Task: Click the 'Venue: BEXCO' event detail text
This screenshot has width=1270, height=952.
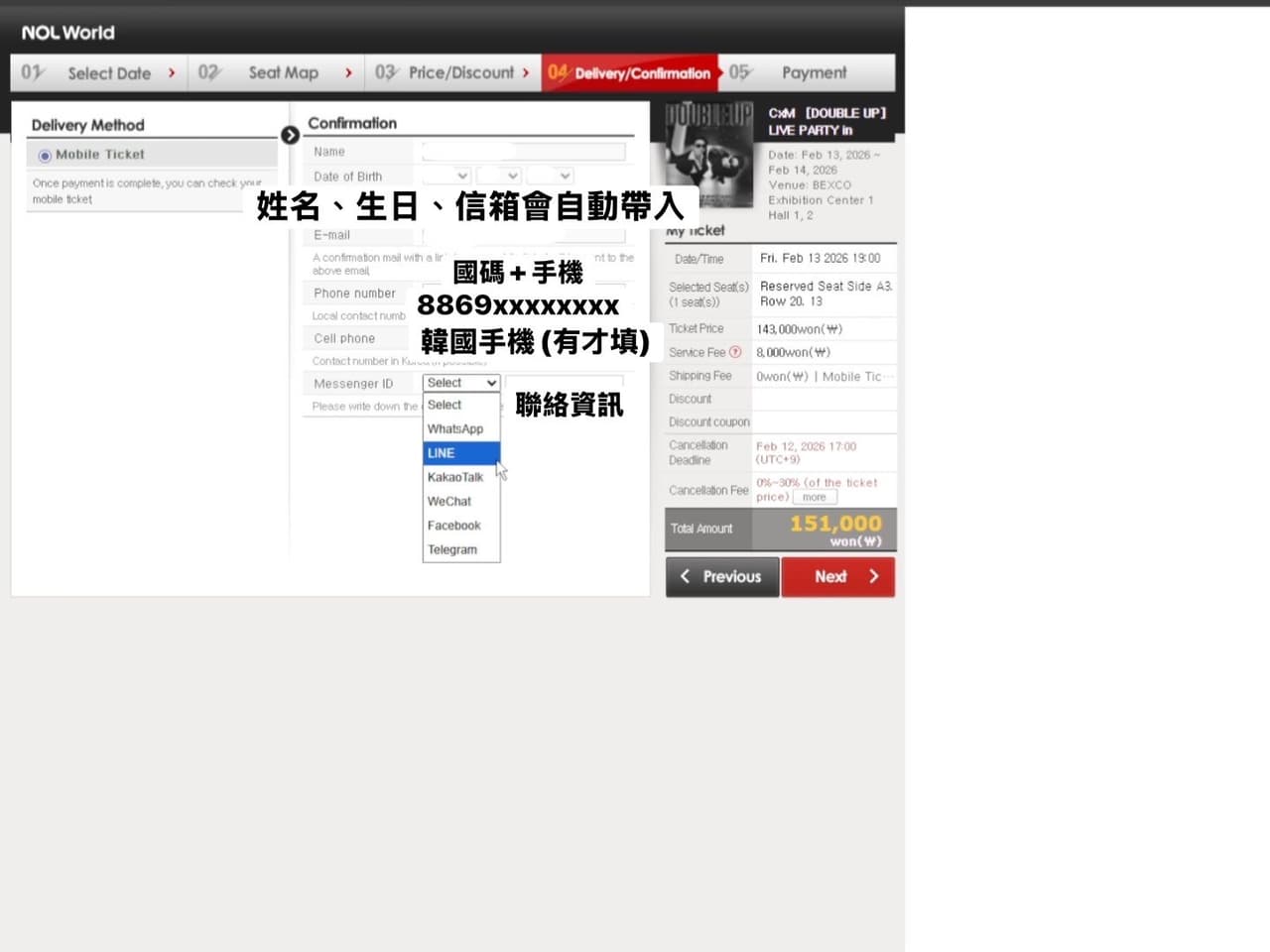Action: coord(810,184)
